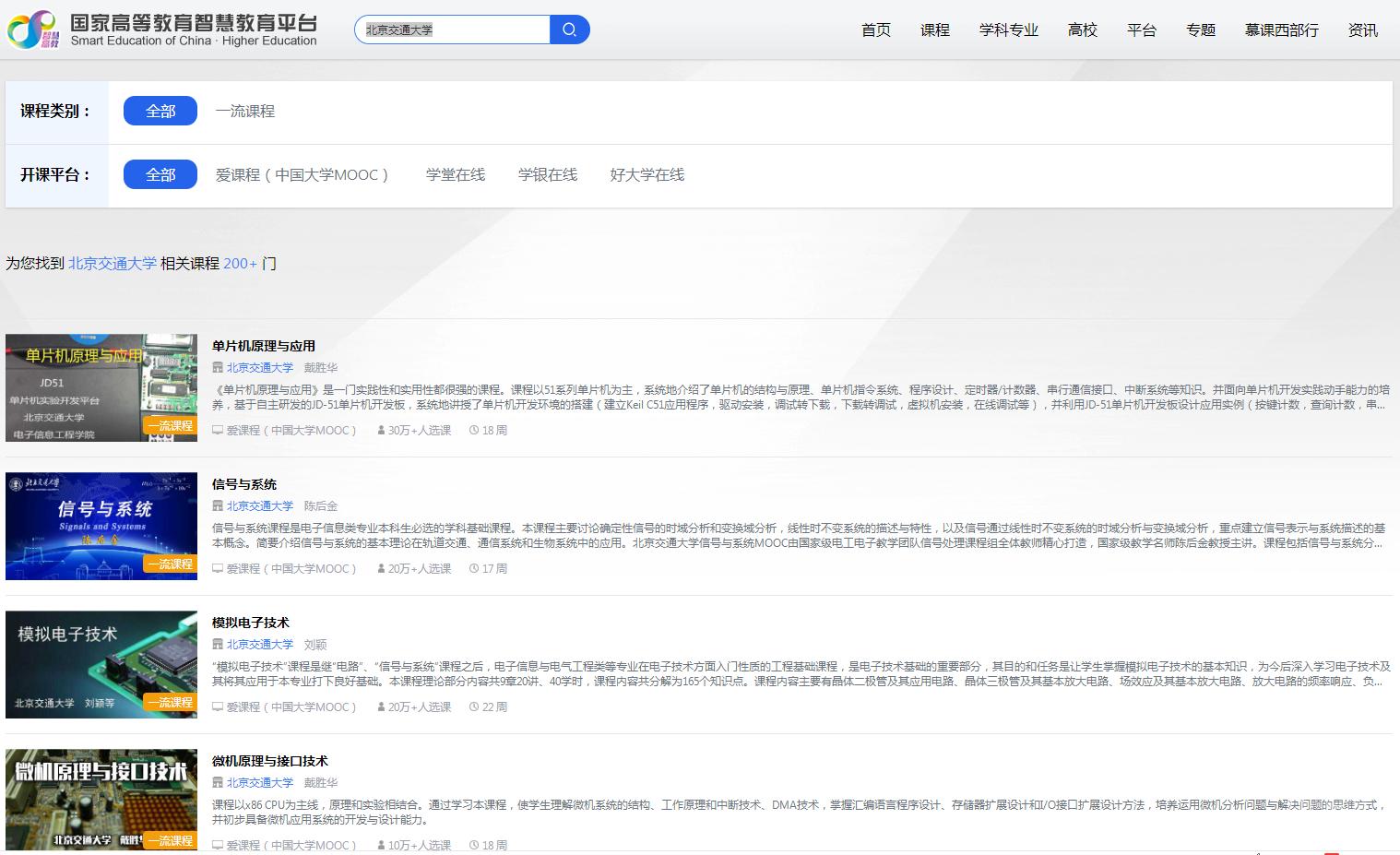This screenshot has height=855, width=1400.
Task: Filter by 学银在线 platform
Action: [x=548, y=174]
